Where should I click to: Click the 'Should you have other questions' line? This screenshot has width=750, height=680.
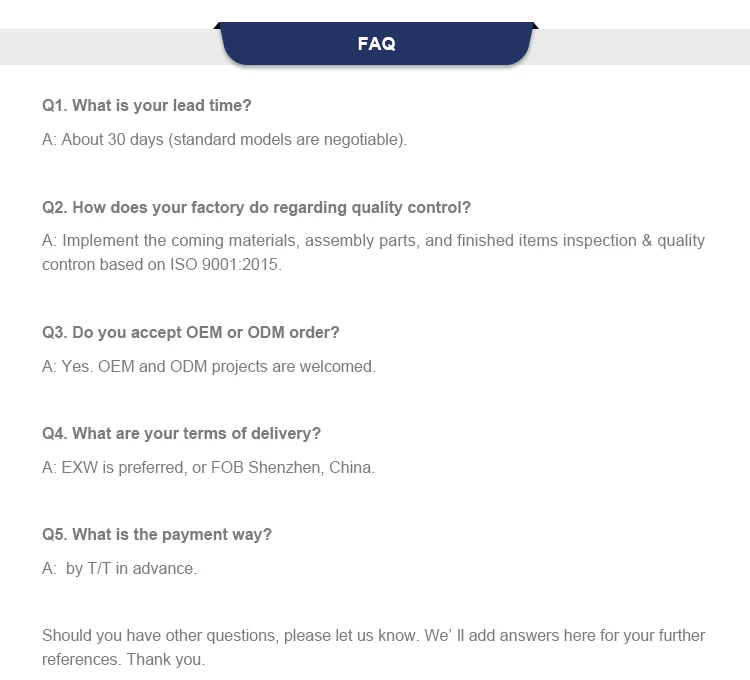point(373,635)
